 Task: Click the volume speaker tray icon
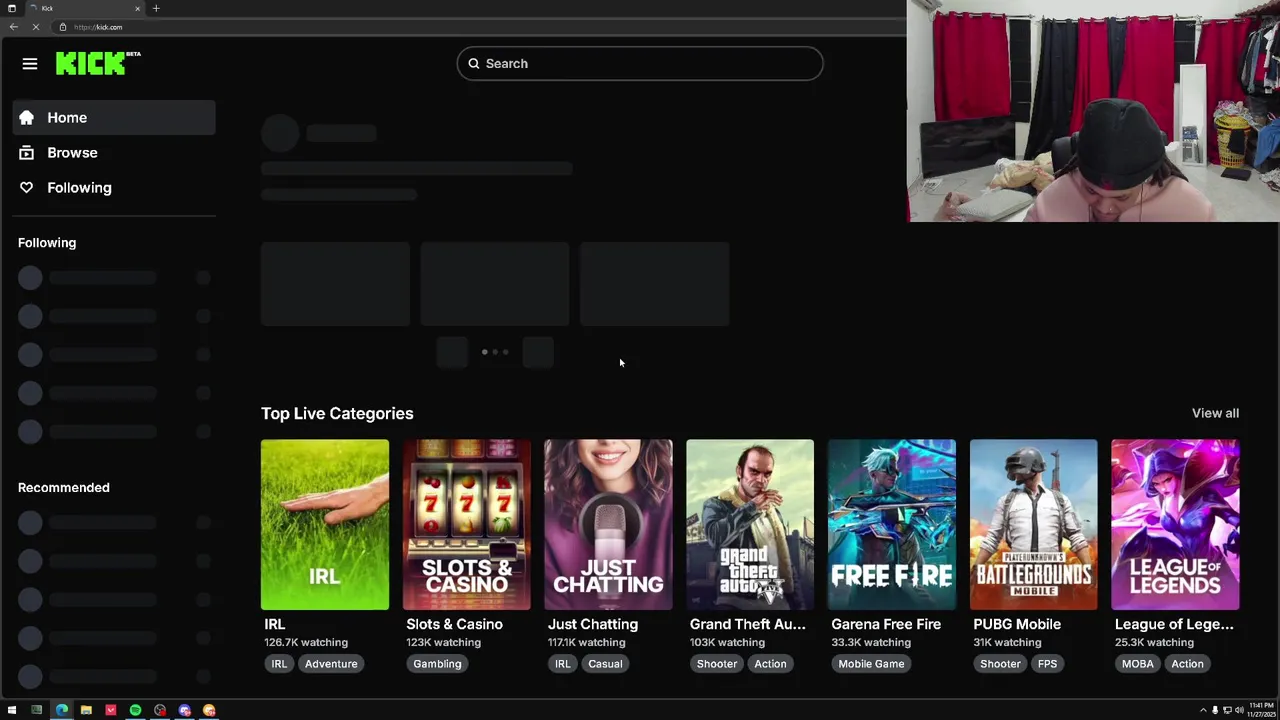1239,710
